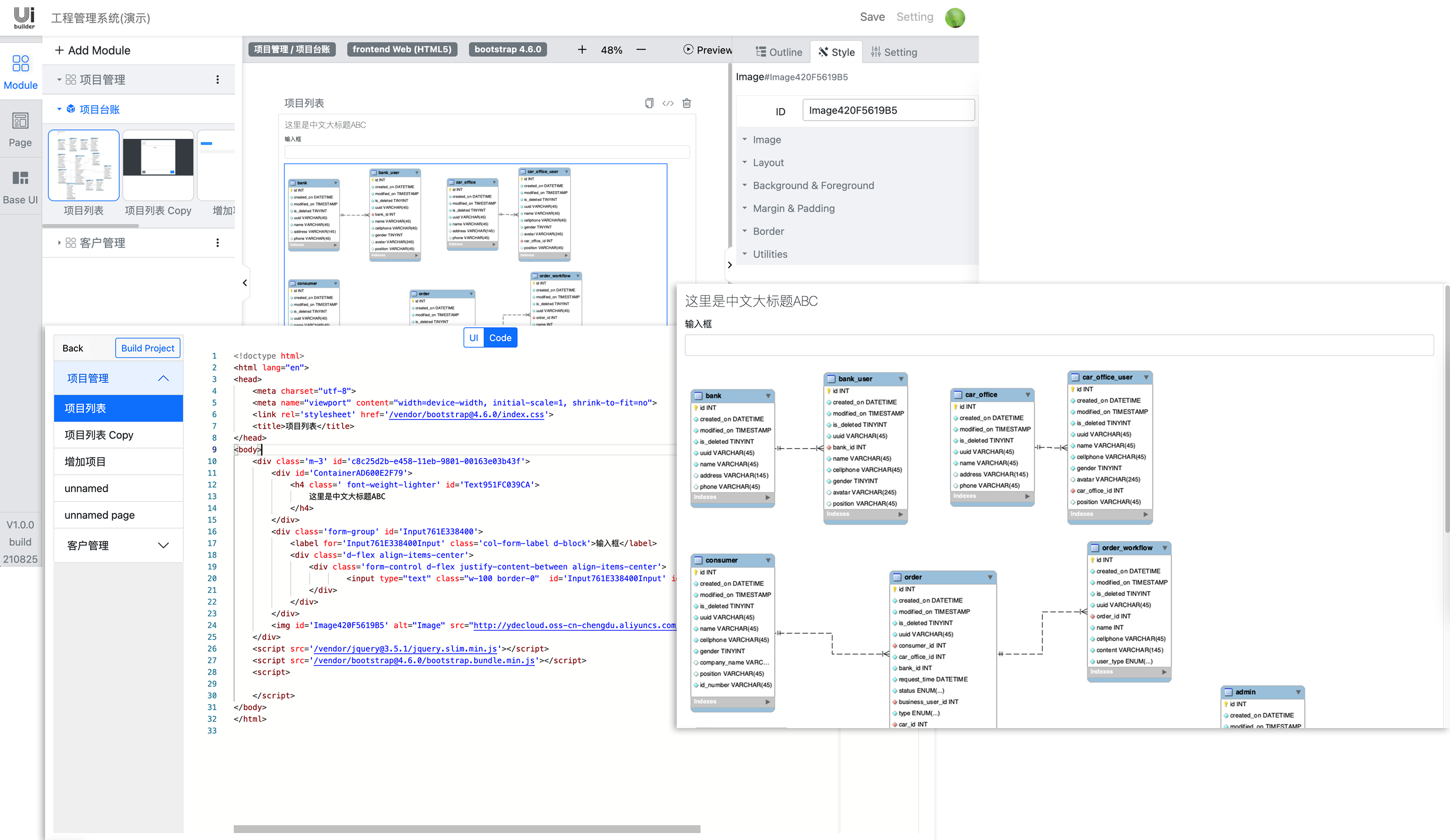Collapse the 项目管理 module tree
Viewport: 1450px width, 840px height.
[x=59, y=80]
